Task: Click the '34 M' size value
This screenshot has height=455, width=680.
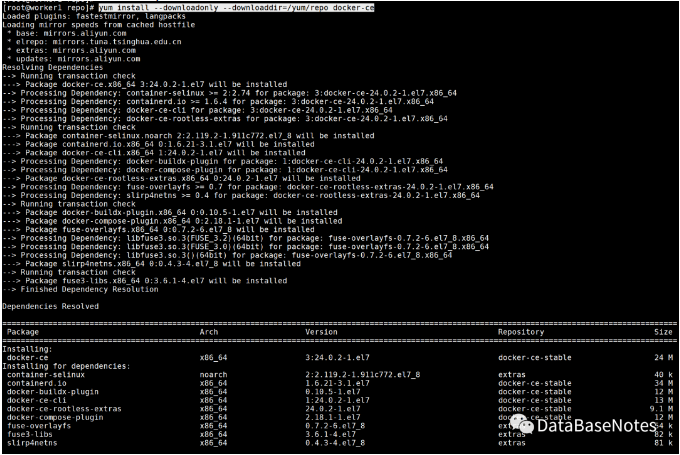Action: point(664,383)
